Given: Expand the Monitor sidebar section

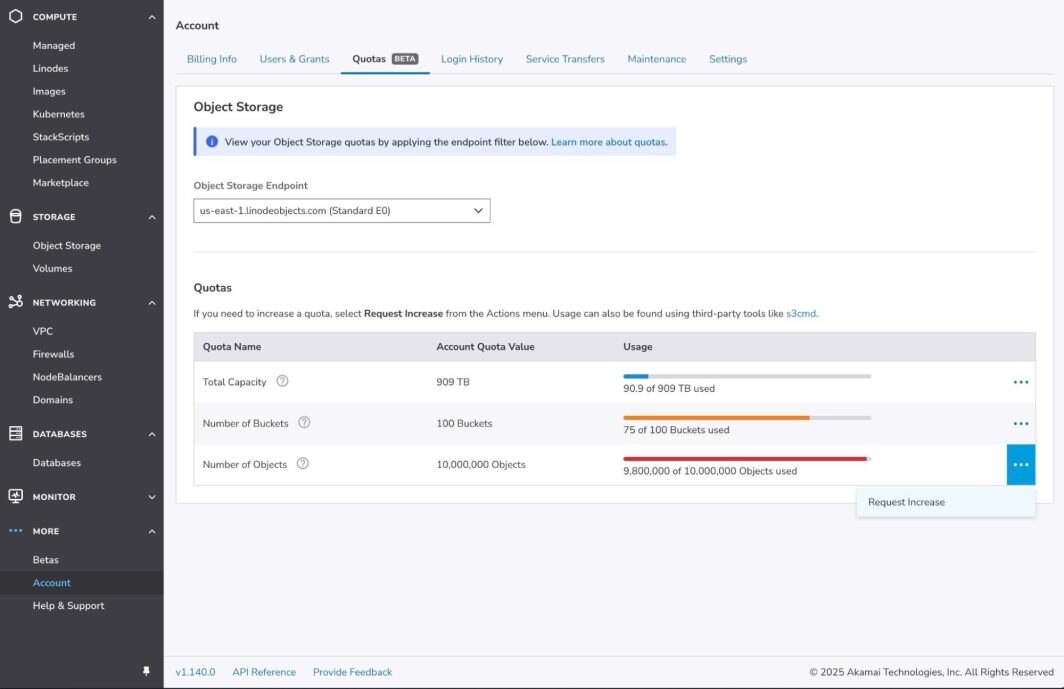Looking at the screenshot, I should [x=152, y=497].
